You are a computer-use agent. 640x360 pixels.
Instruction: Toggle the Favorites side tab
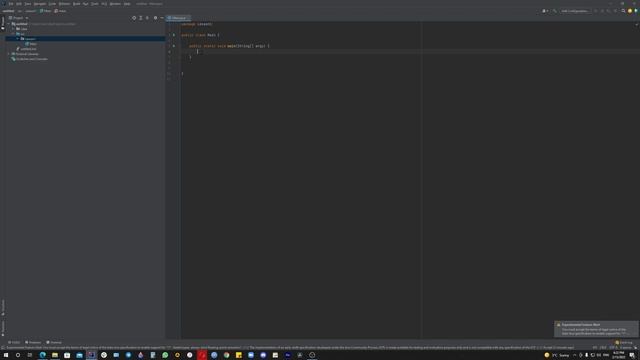coord(2,328)
